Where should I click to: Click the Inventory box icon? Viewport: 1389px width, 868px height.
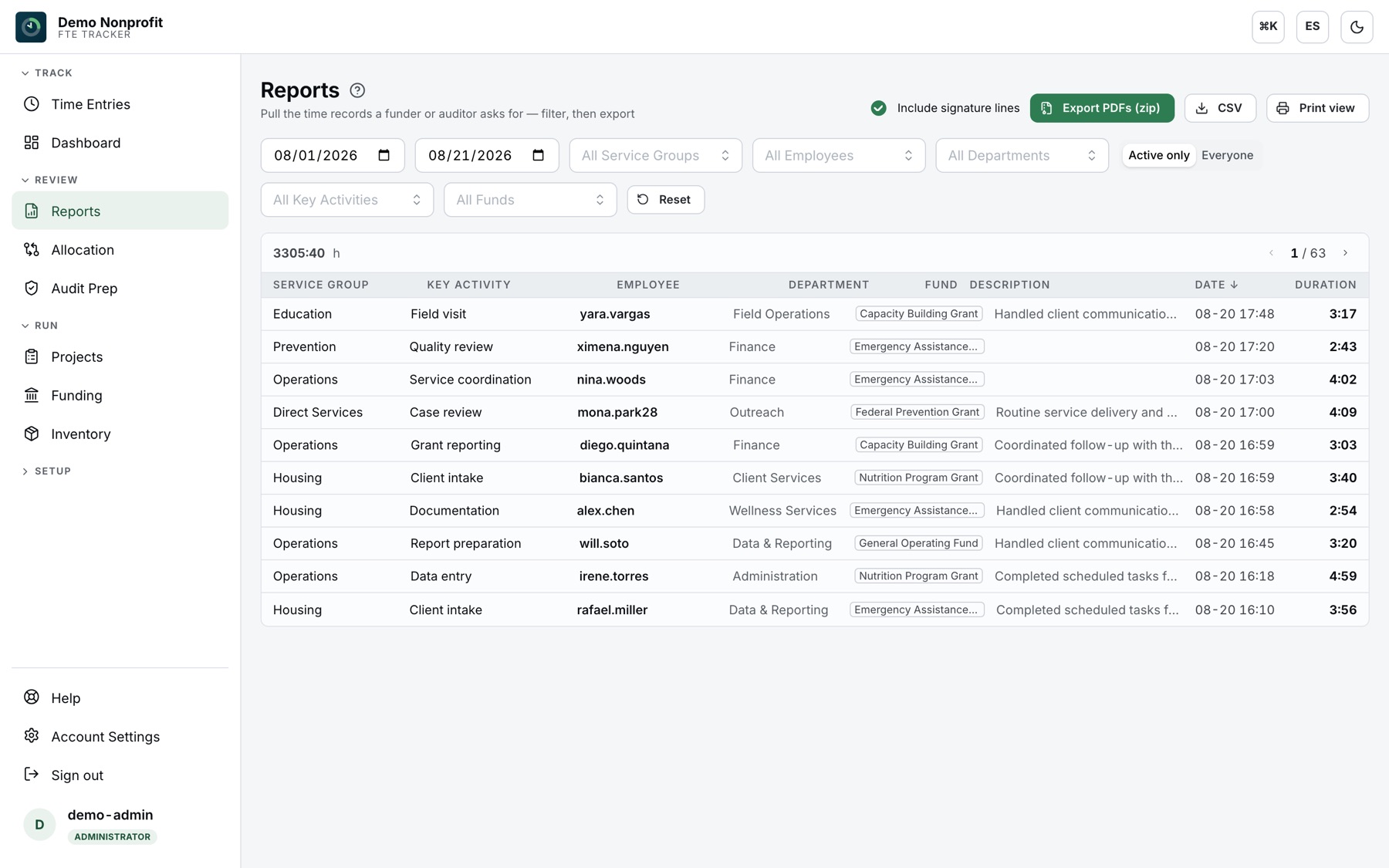[x=32, y=434]
